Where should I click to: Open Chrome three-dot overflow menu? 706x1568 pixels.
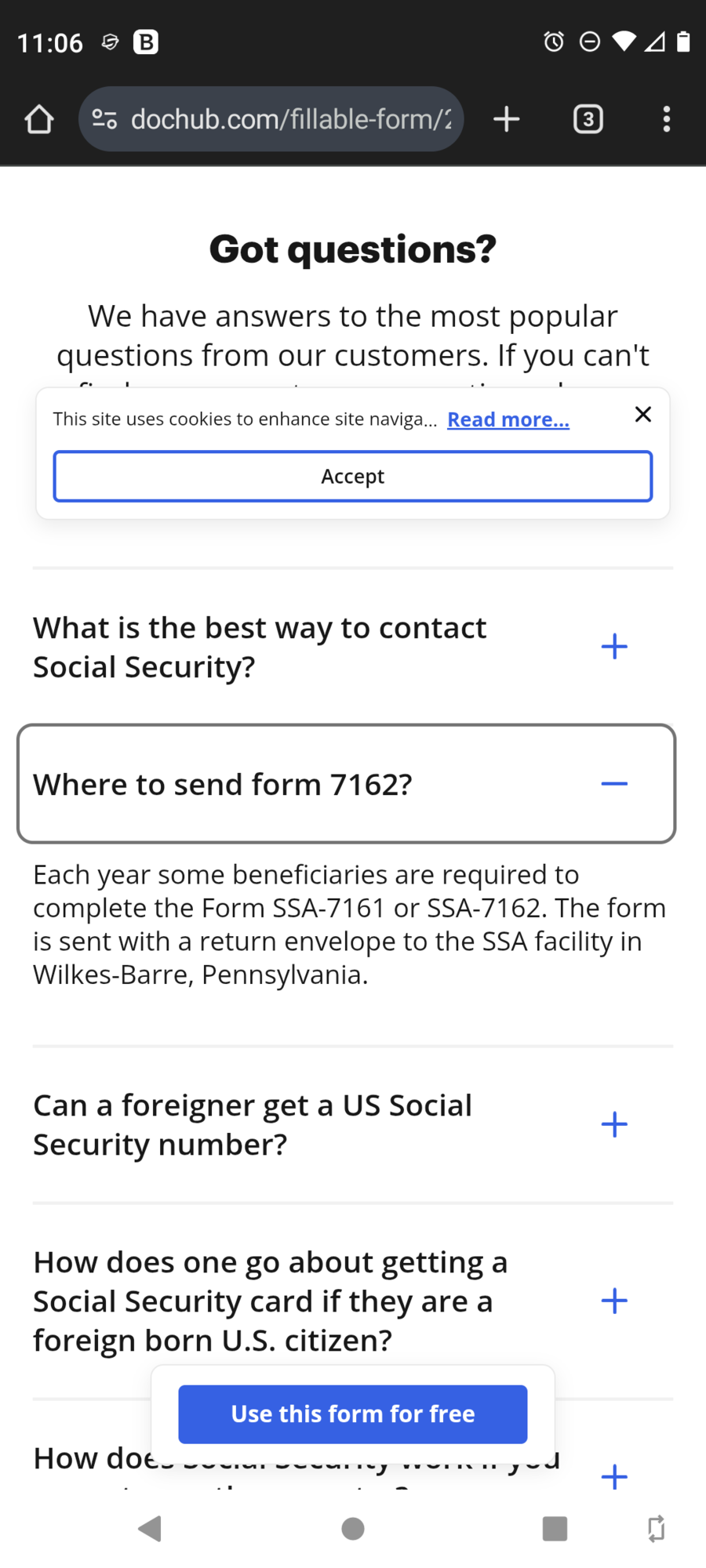[x=667, y=119]
